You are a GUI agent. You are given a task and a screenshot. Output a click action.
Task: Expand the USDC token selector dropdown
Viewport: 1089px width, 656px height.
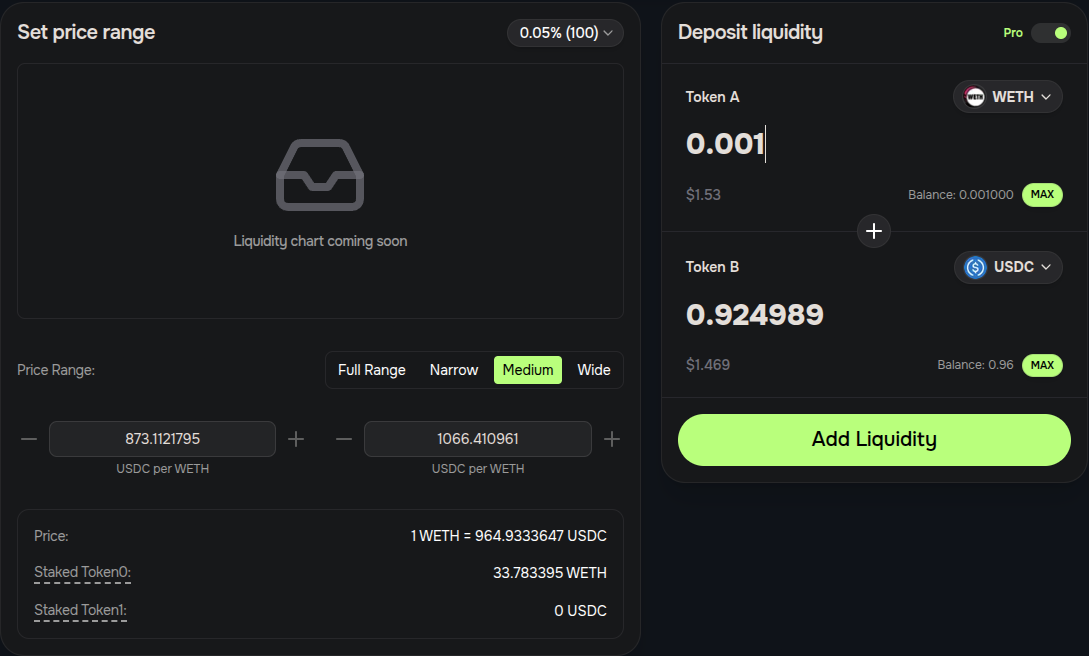[1008, 267]
